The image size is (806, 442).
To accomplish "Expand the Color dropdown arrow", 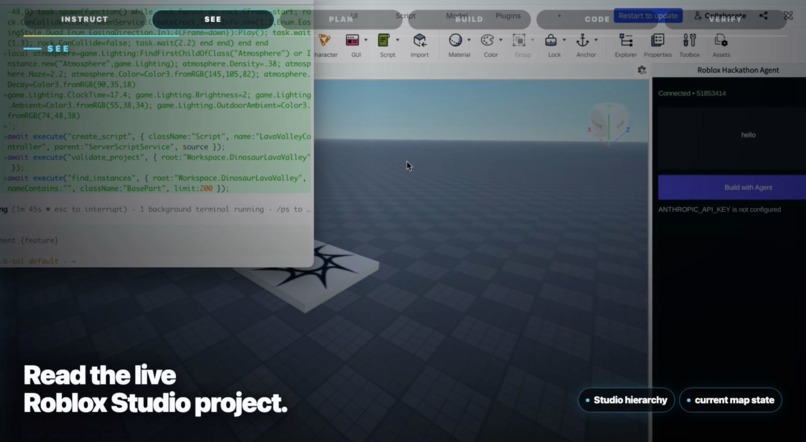I will [x=501, y=40].
